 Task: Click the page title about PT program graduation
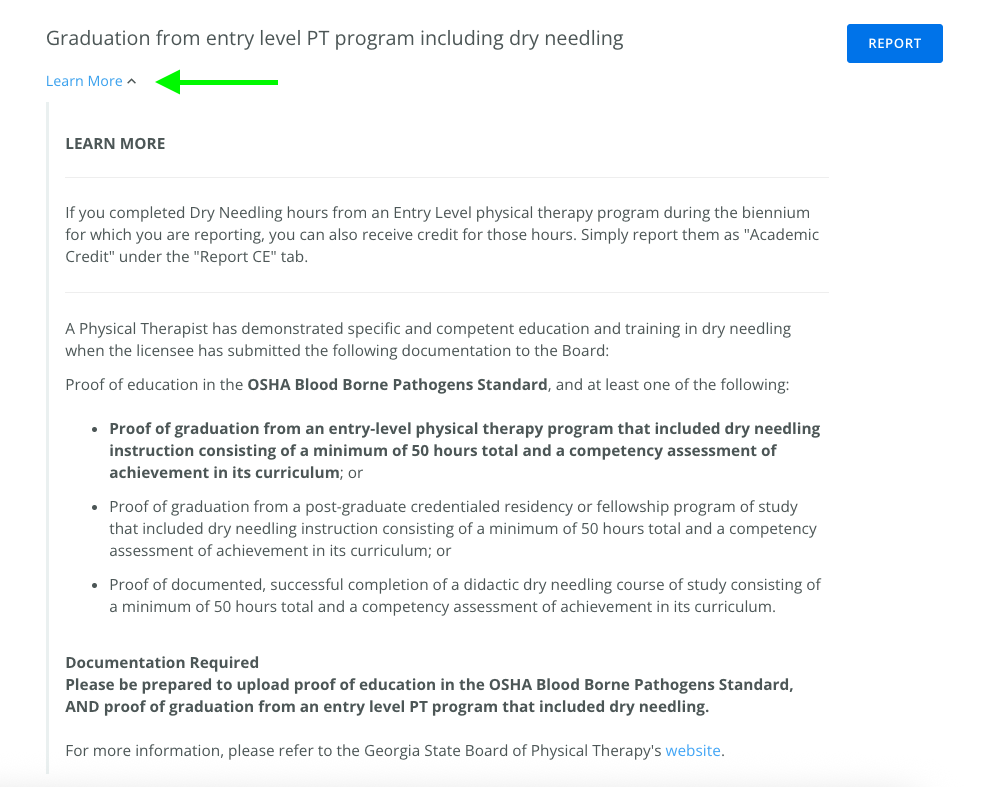pos(334,39)
